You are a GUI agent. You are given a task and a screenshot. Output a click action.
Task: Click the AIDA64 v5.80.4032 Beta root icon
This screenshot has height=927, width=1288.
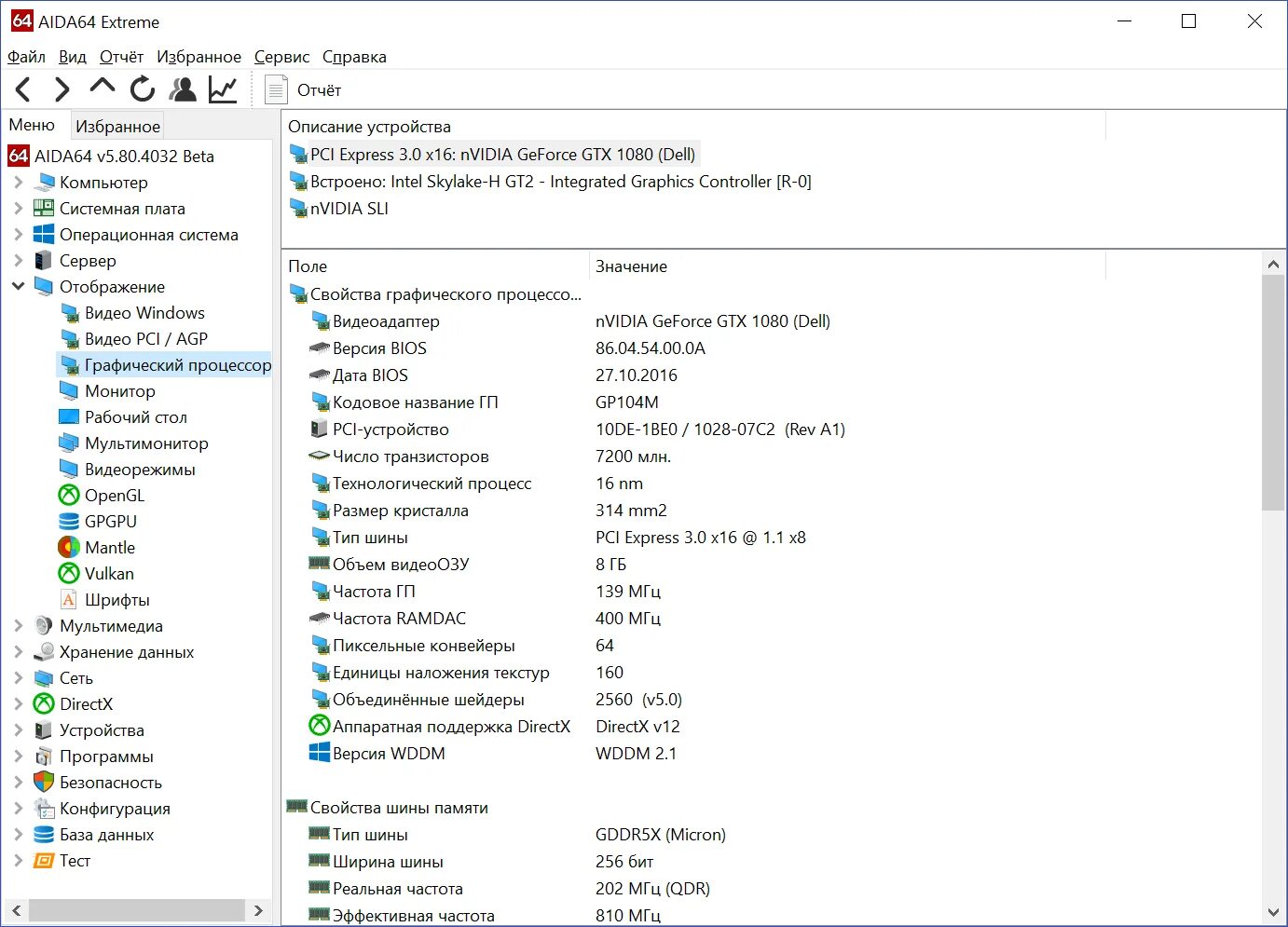[x=19, y=156]
